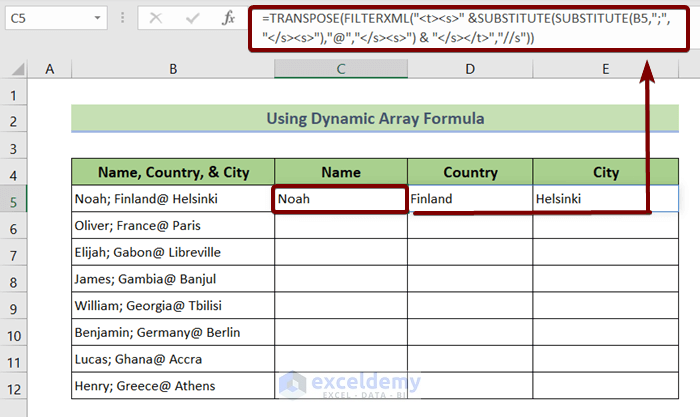Click the 'Country' header cell

pyautogui.click(x=470, y=172)
